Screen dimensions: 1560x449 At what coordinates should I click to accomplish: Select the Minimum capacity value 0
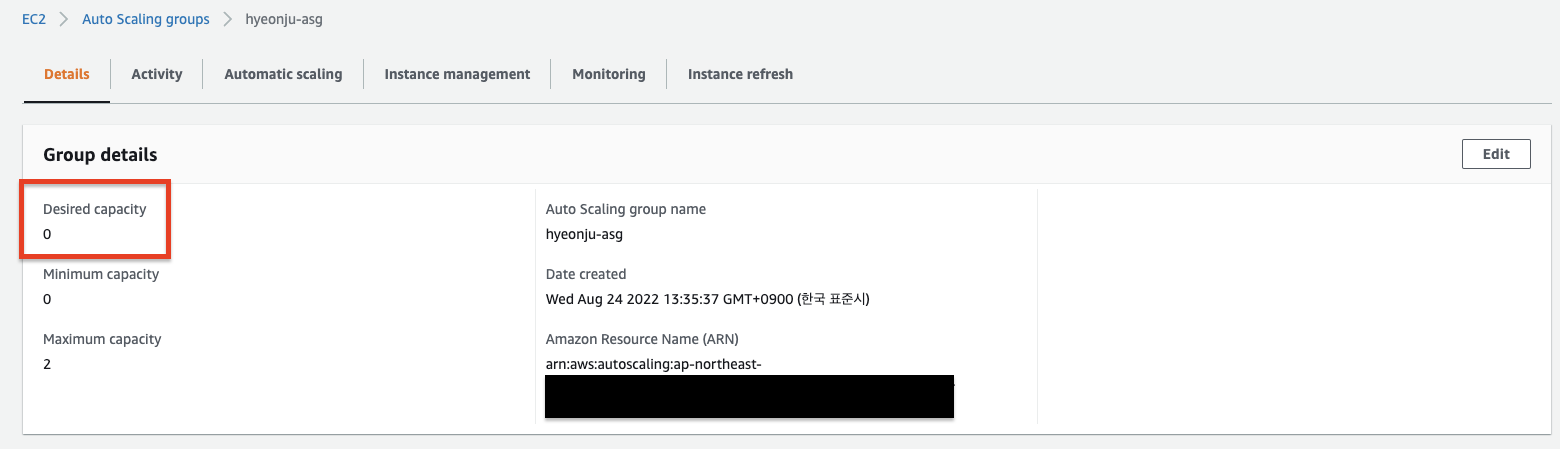(x=47, y=299)
